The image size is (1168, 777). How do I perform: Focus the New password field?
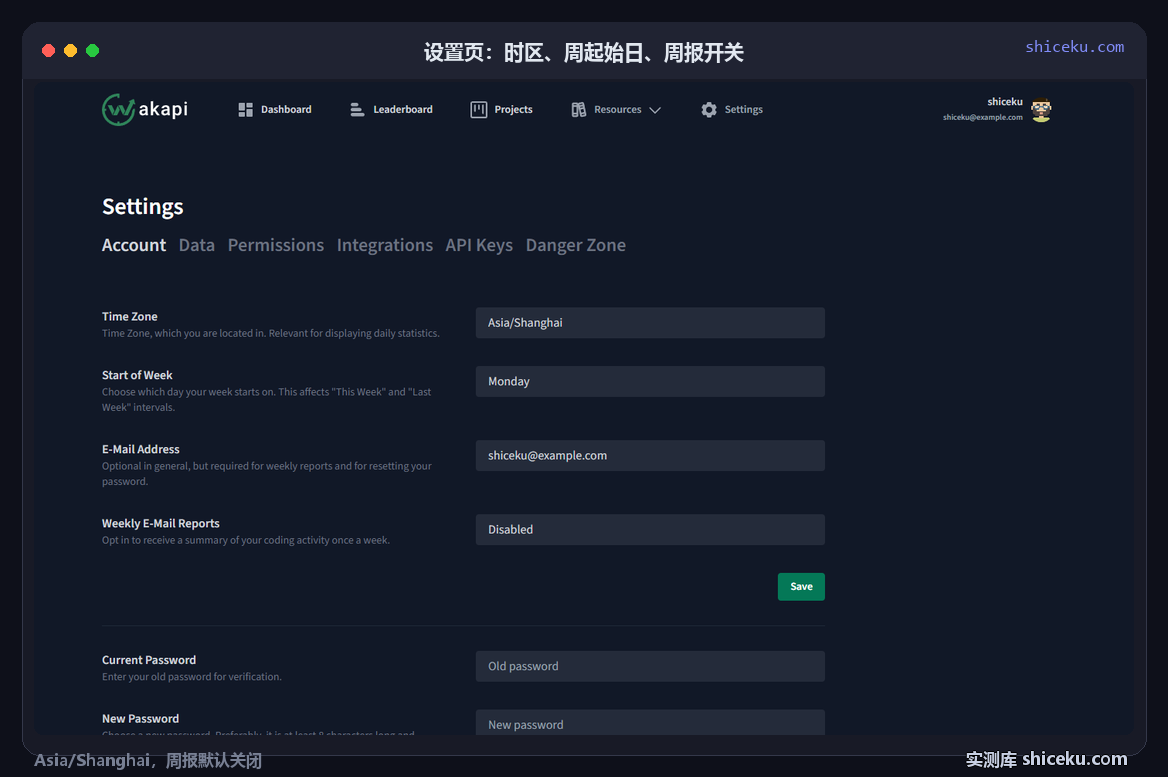pos(650,723)
